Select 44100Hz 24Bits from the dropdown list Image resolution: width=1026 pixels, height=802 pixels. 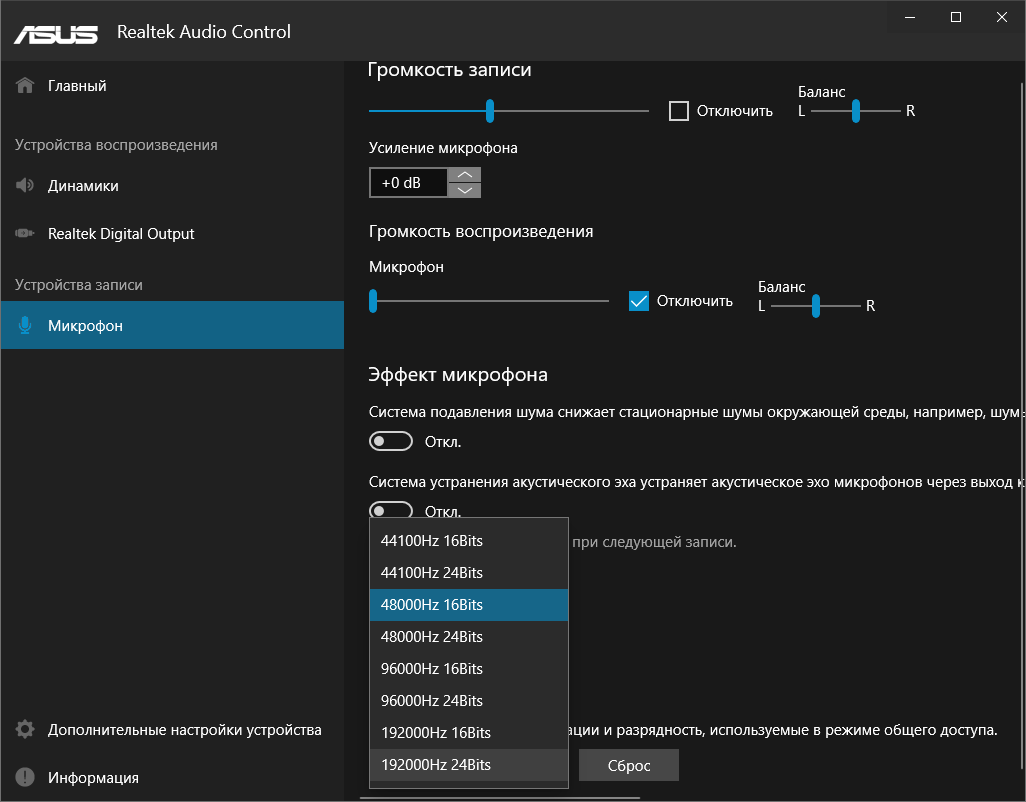pyautogui.click(x=432, y=573)
